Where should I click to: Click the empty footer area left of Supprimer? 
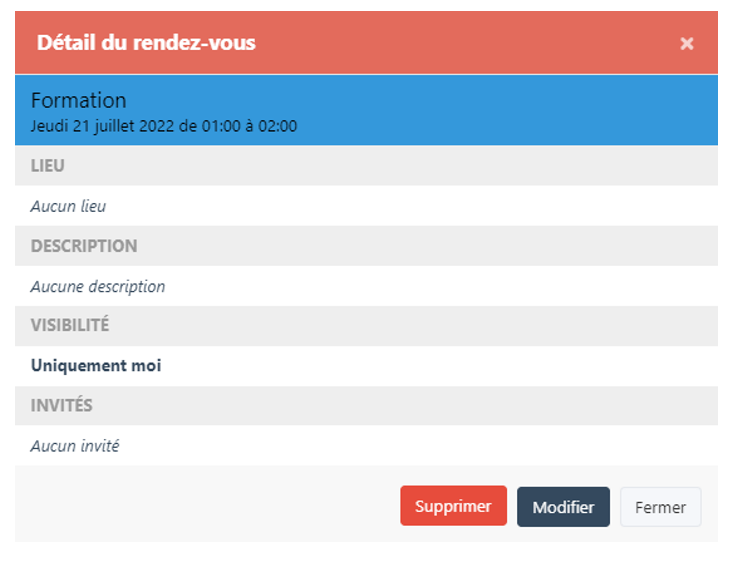[200, 506]
